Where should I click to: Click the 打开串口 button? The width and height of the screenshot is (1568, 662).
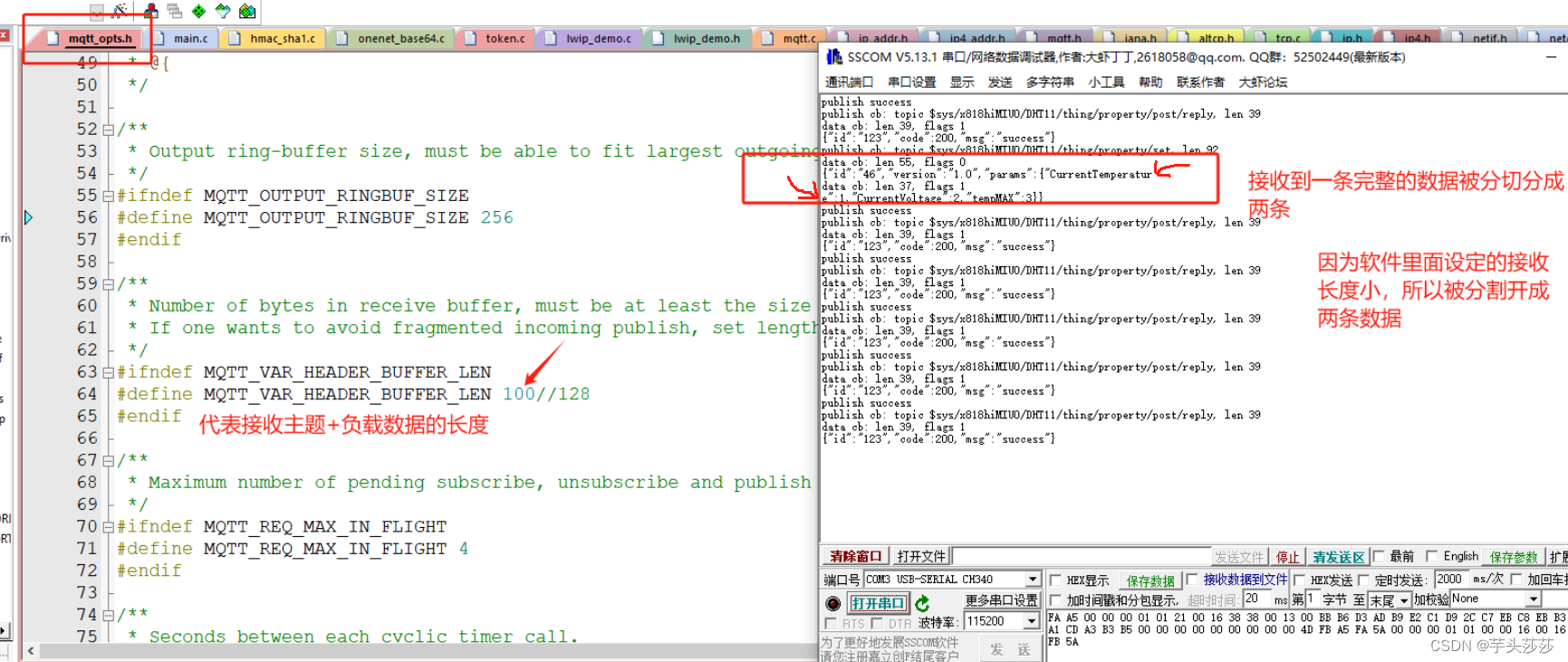(x=877, y=603)
